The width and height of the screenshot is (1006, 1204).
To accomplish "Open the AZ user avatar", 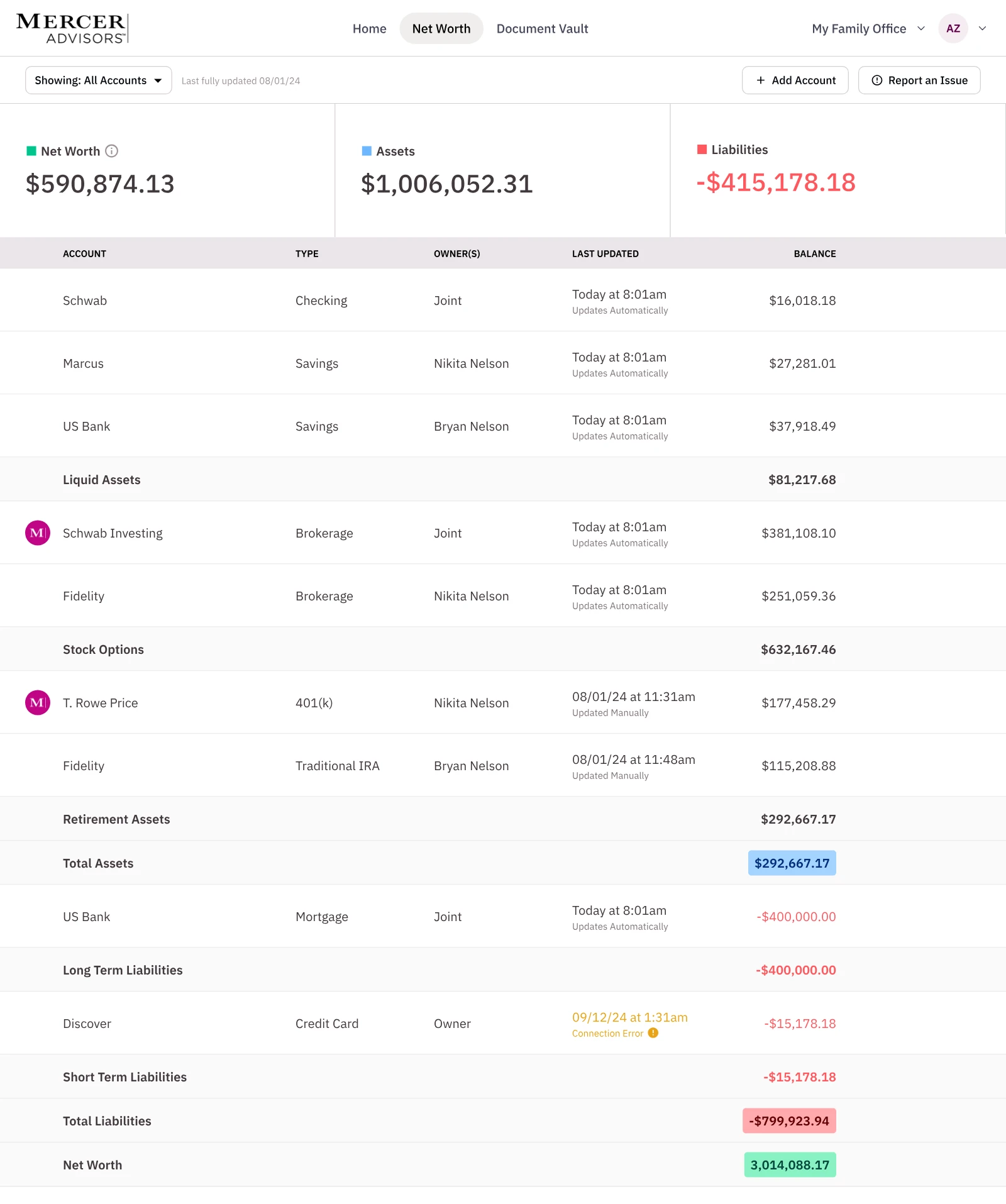I will (x=953, y=28).
